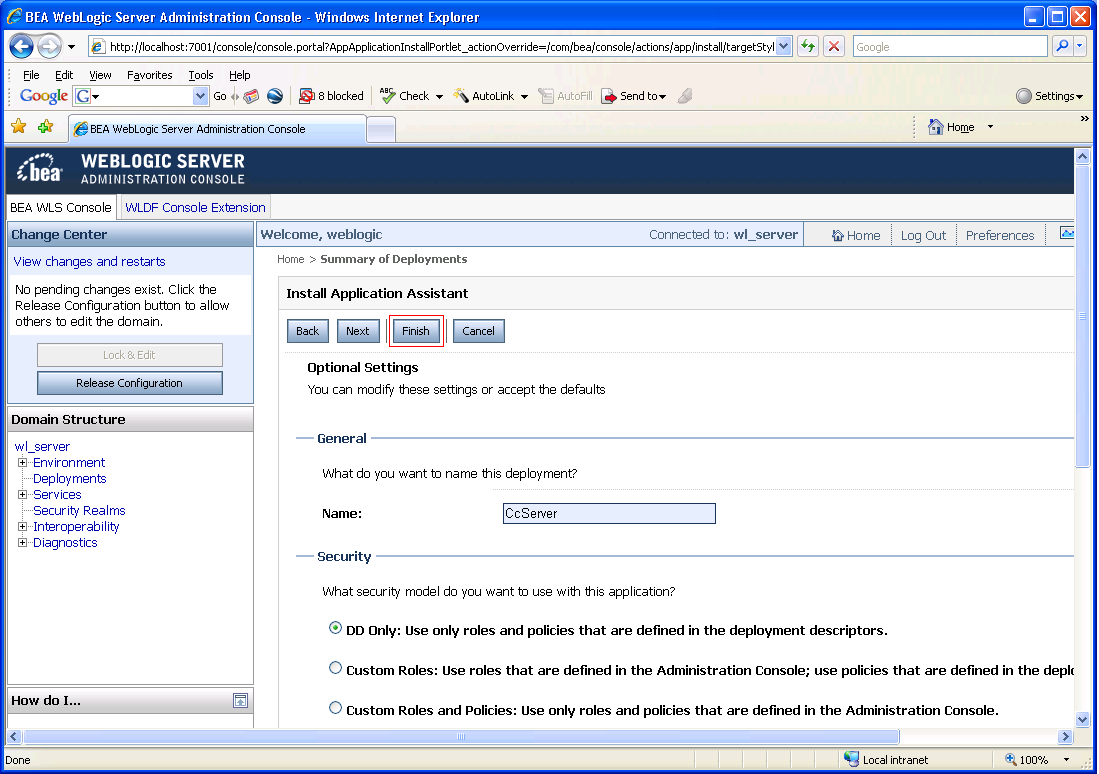This screenshot has height=774, width=1099.
Task: Select the Custom Roles and Policies option
Action: click(x=336, y=708)
